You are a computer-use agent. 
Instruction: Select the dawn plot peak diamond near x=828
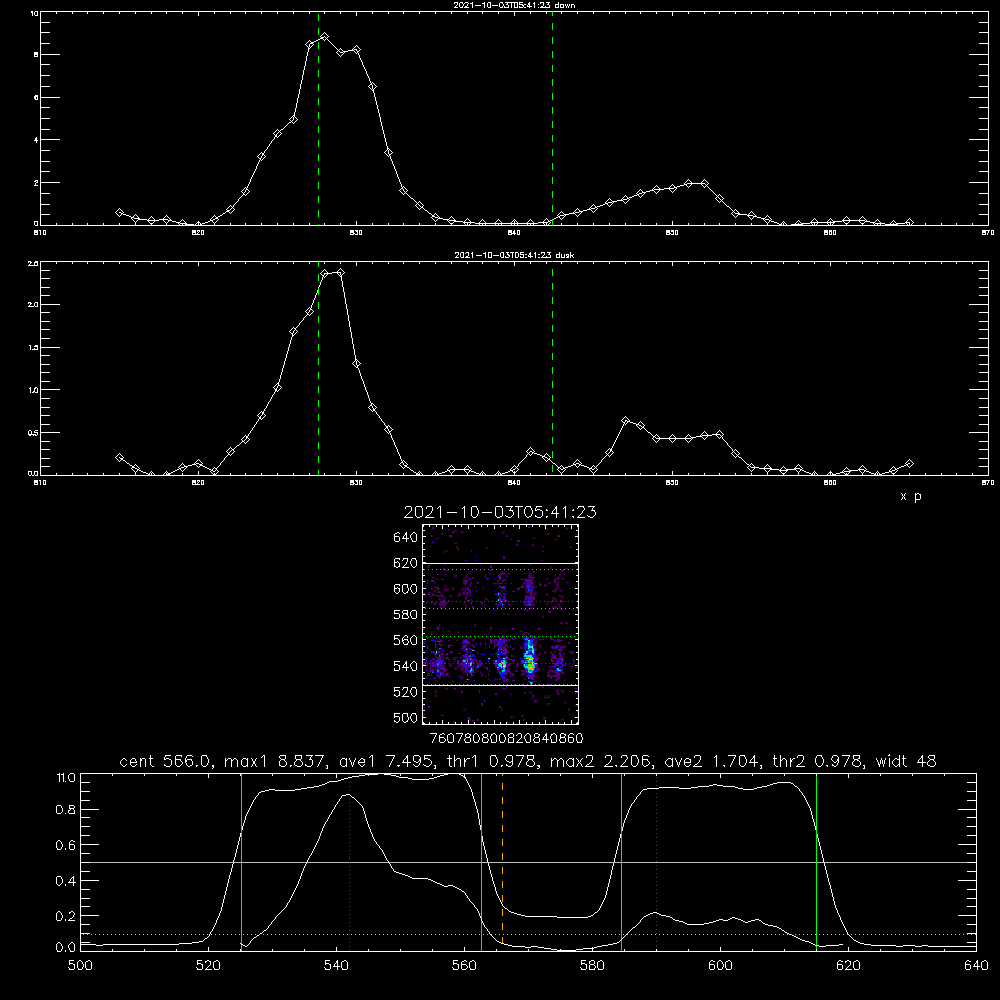pyautogui.click(x=325, y=37)
